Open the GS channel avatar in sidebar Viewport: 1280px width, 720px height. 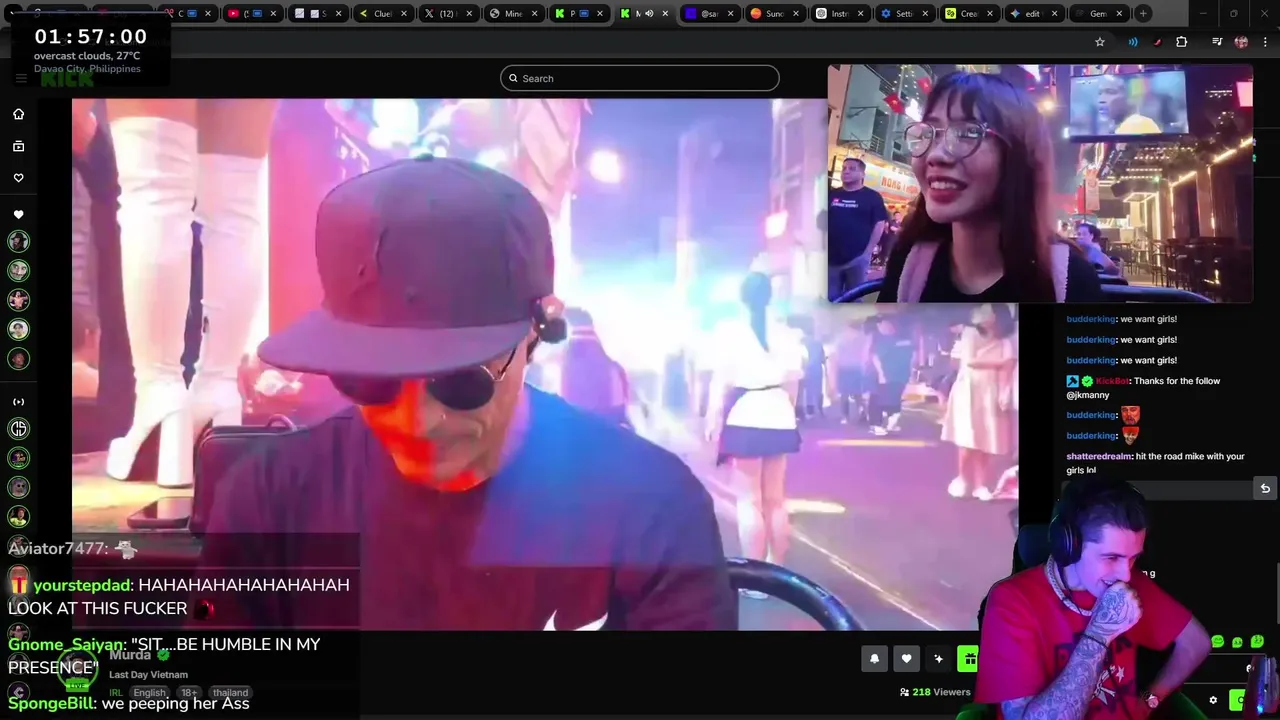(18, 429)
